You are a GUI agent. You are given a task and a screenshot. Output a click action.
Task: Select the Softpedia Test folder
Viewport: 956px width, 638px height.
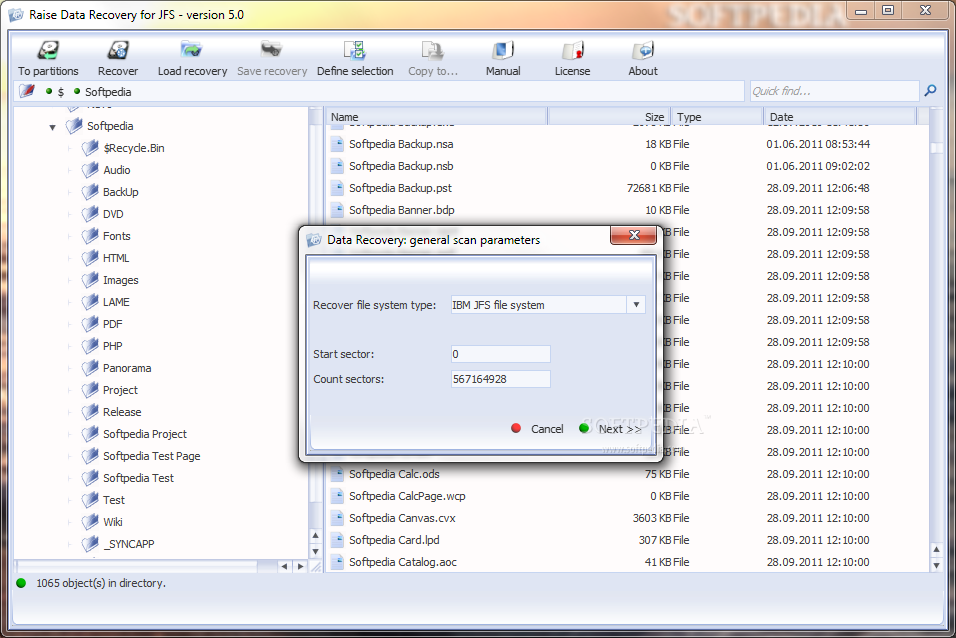click(x=138, y=478)
